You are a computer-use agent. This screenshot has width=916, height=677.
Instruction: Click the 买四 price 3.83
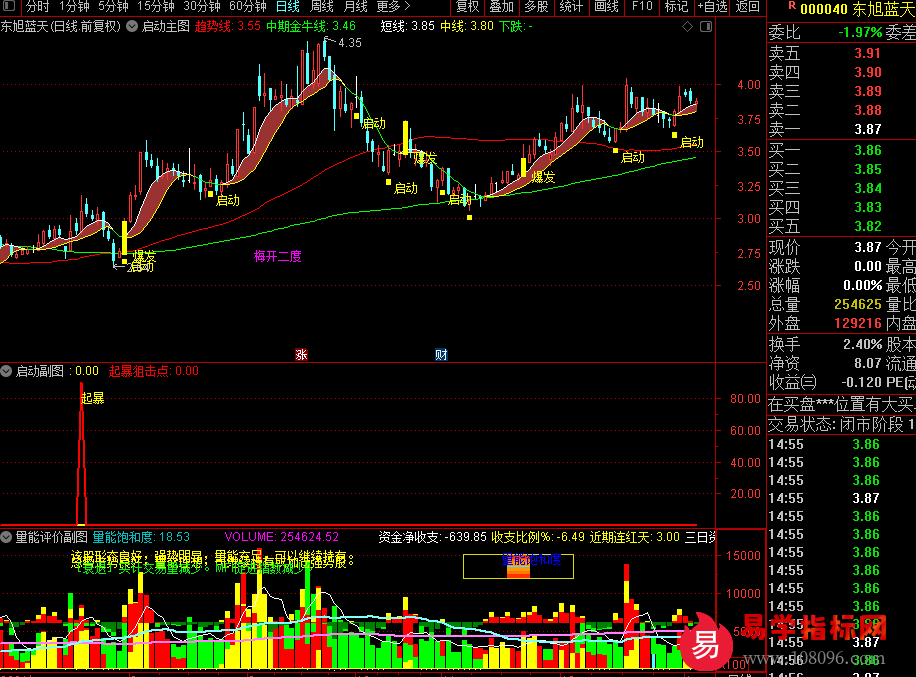pos(868,207)
